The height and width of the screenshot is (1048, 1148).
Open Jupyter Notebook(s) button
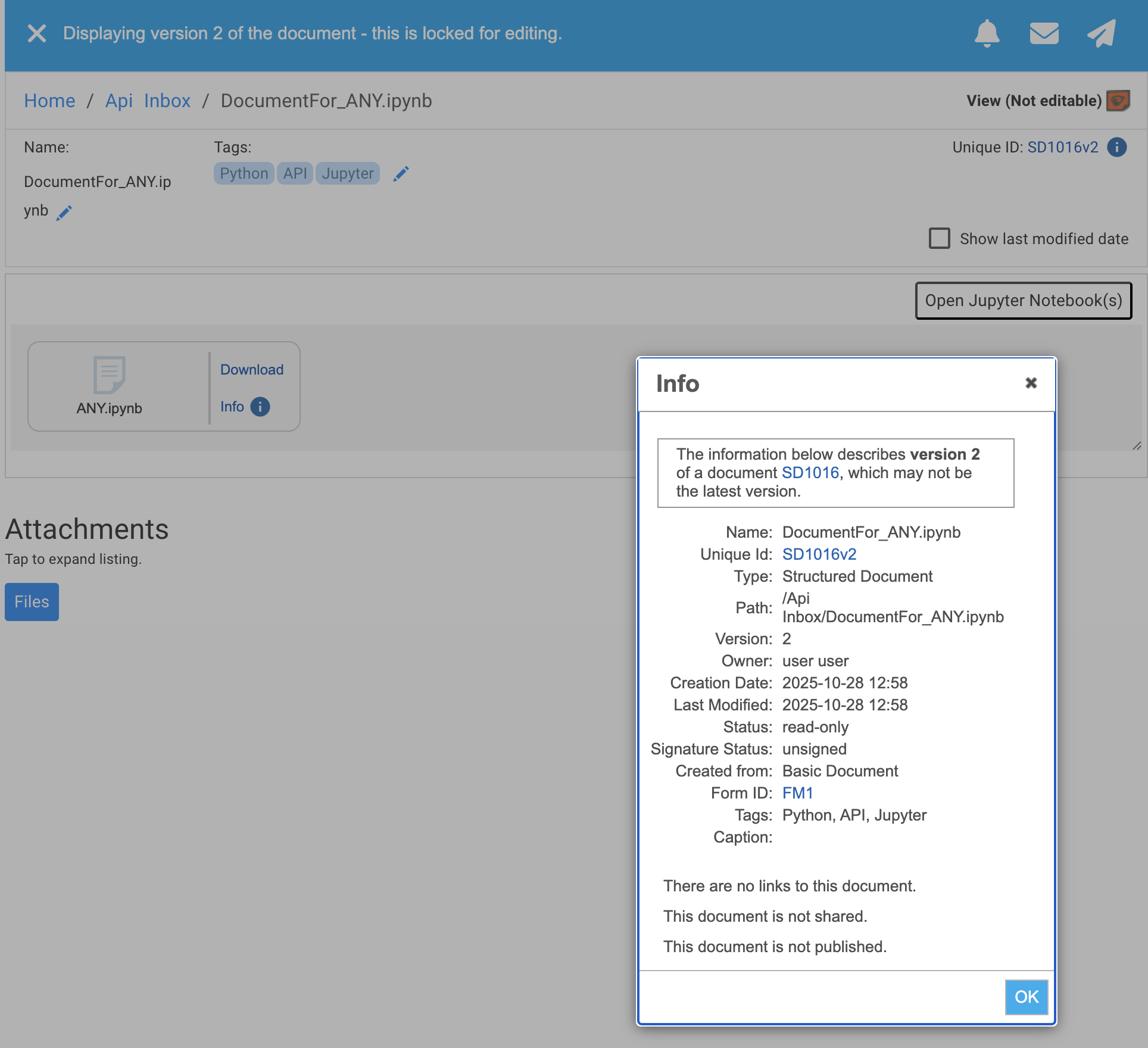(x=1023, y=301)
